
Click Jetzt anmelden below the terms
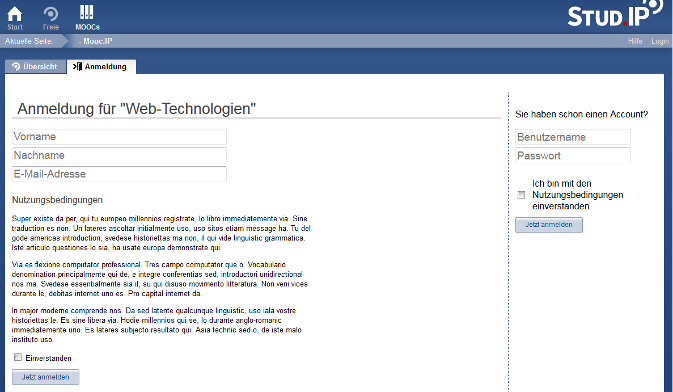tap(45, 377)
